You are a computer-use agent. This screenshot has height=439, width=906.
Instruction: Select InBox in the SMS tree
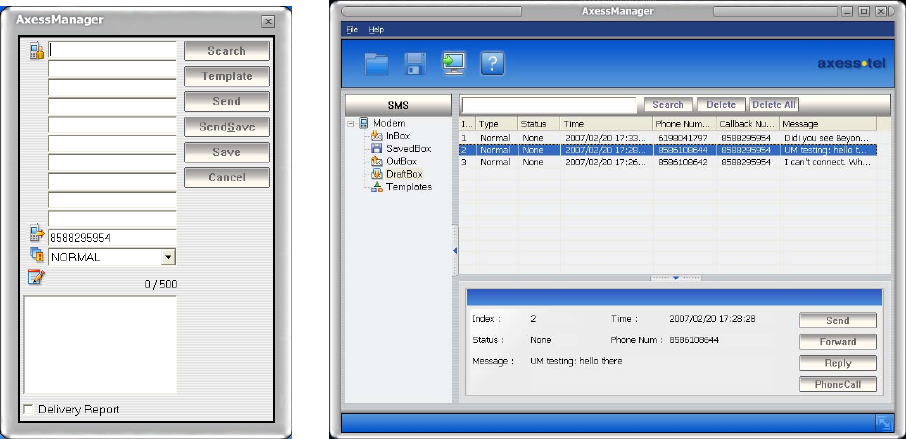coord(398,136)
